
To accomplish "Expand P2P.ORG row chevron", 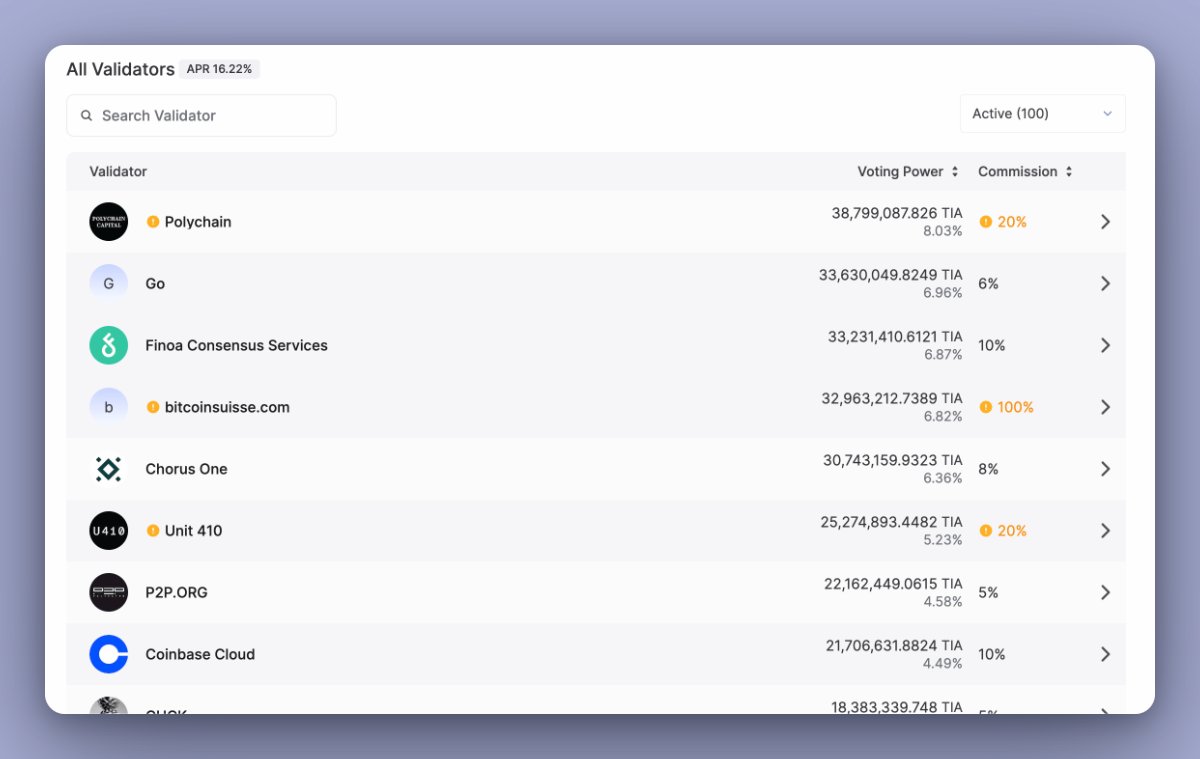I will tap(1105, 592).
